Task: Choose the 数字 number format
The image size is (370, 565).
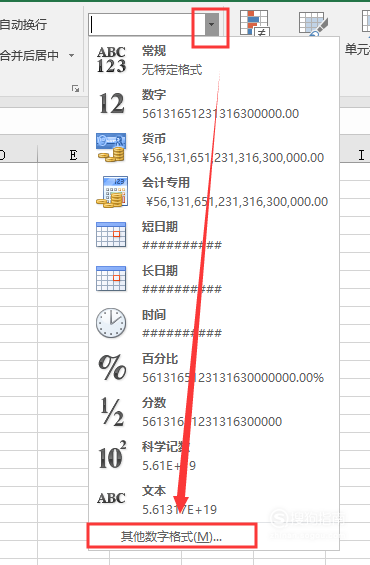Action: [214, 104]
